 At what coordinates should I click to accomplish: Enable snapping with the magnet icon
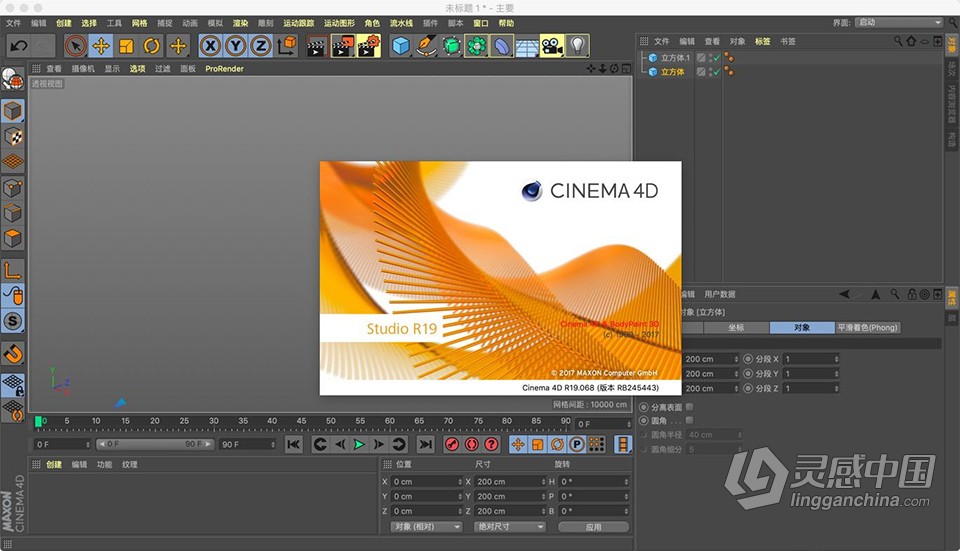tap(13, 353)
